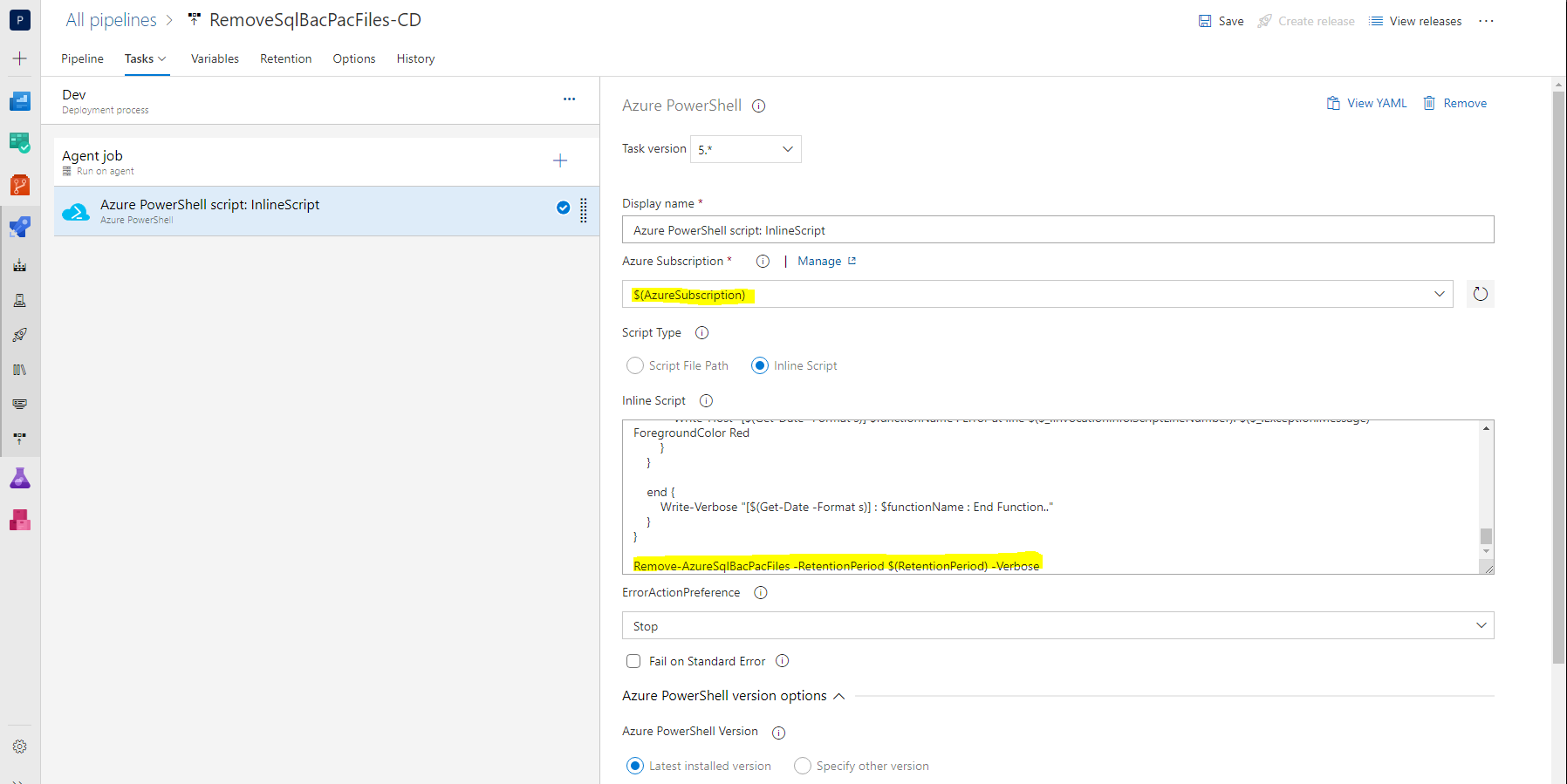Open Azure Repos from sidebar
The image size is (1567, 784).
(19, 185)
